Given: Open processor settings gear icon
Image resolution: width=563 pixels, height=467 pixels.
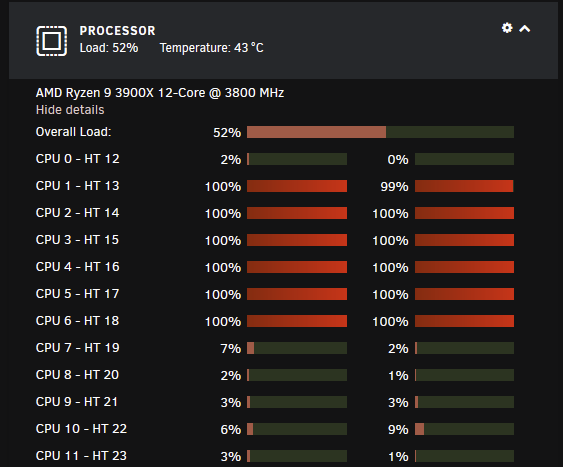Looking at the screenshot, I should pos(507,28).
